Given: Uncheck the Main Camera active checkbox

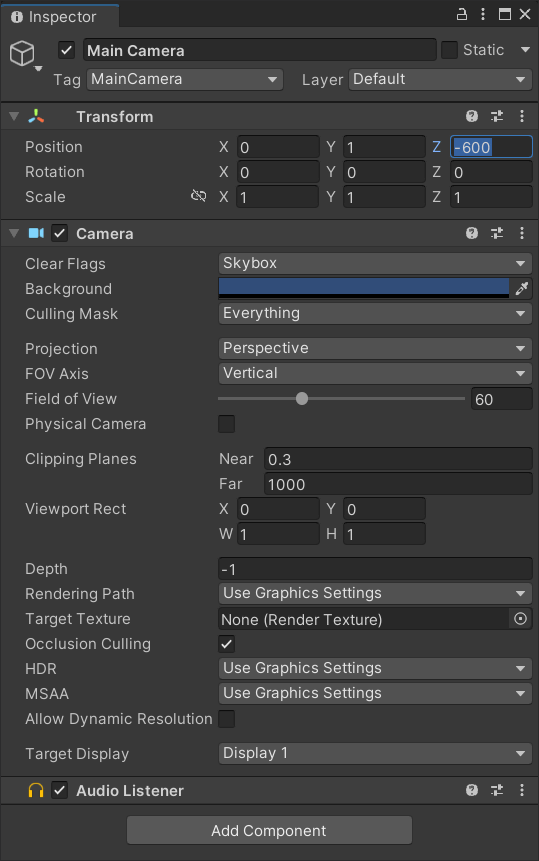Looking at the screenshot, I should (66, 51).
